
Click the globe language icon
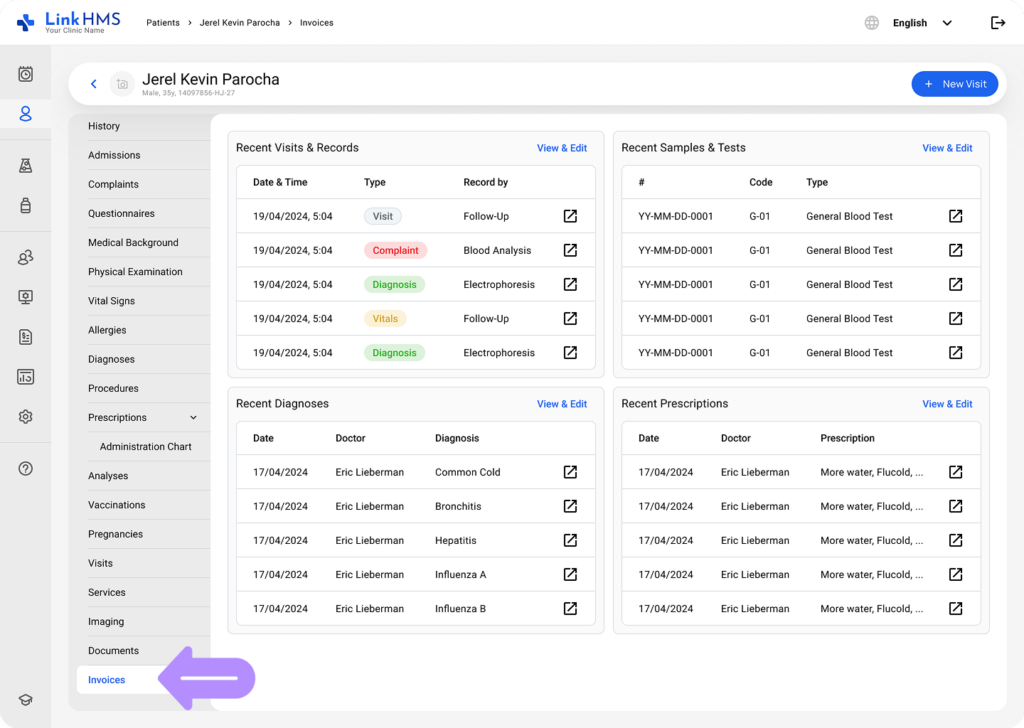[x=871, y=23]
